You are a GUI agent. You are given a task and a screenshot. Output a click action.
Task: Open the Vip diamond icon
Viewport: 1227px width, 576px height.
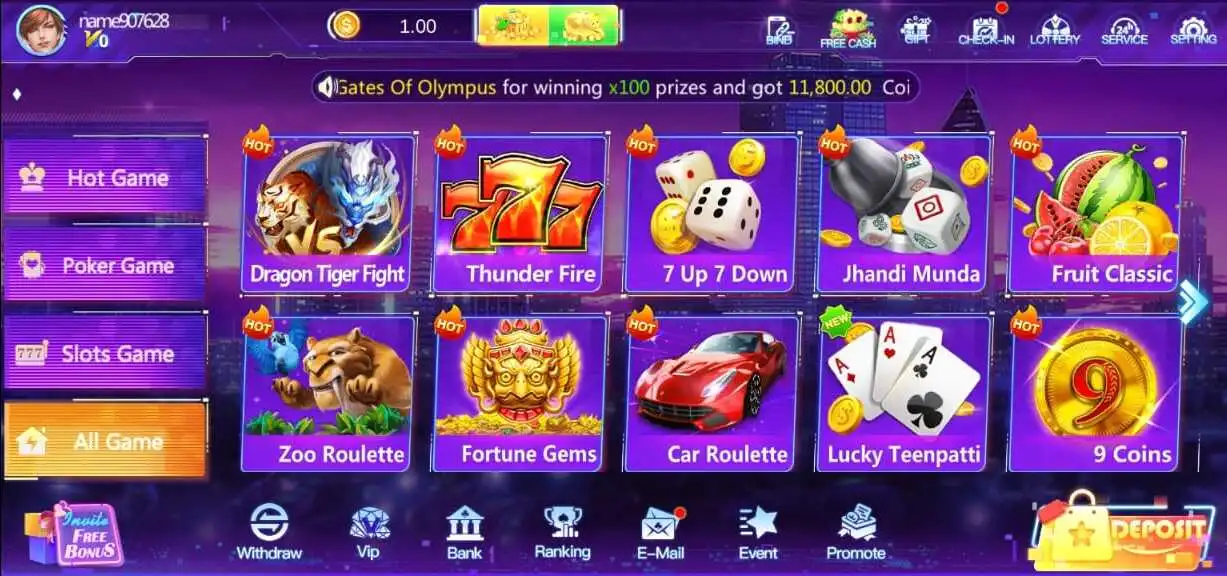click(x=369, y=532)
